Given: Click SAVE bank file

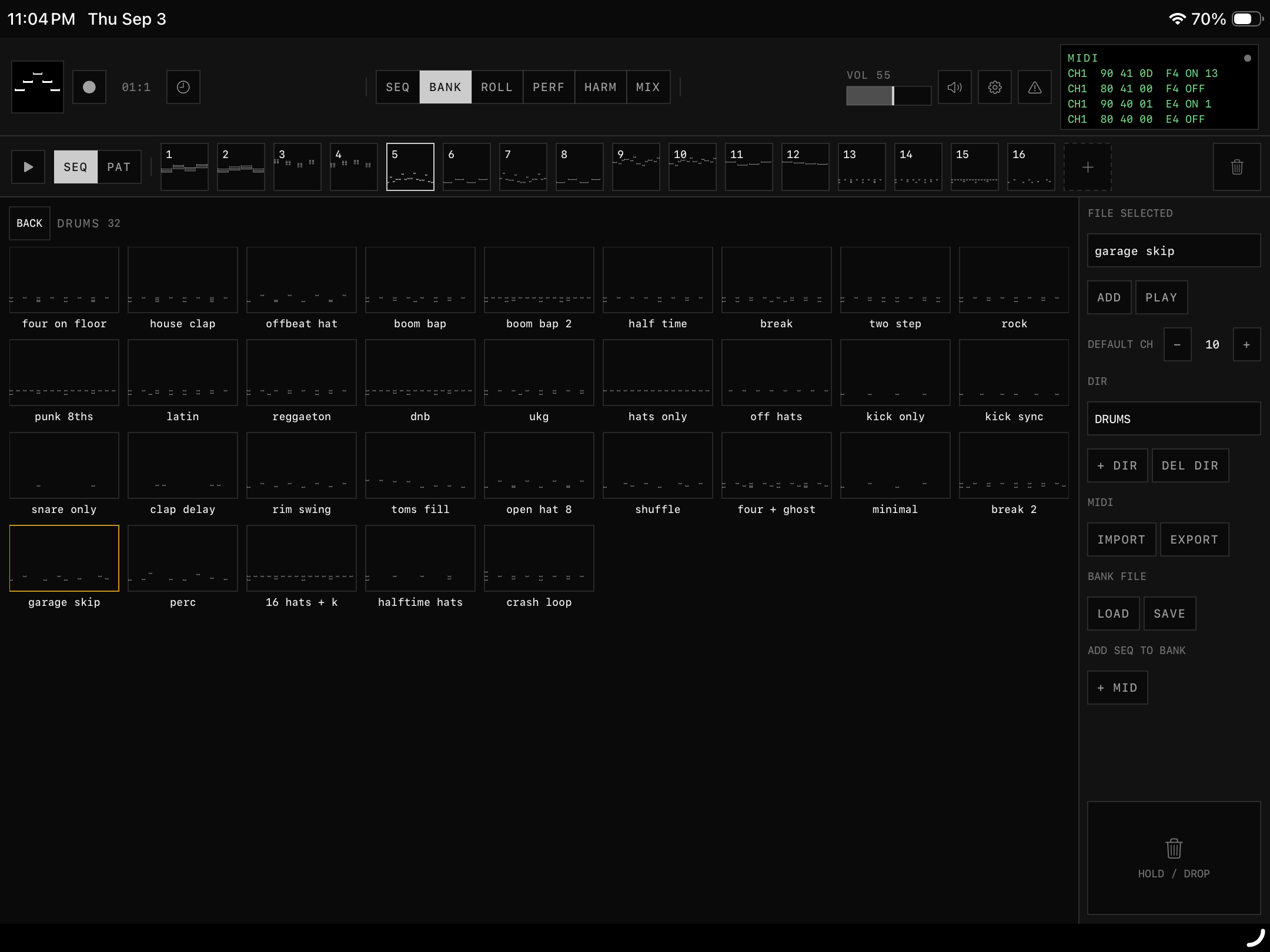Looking at the screenshot, I should coord(1170,614).
